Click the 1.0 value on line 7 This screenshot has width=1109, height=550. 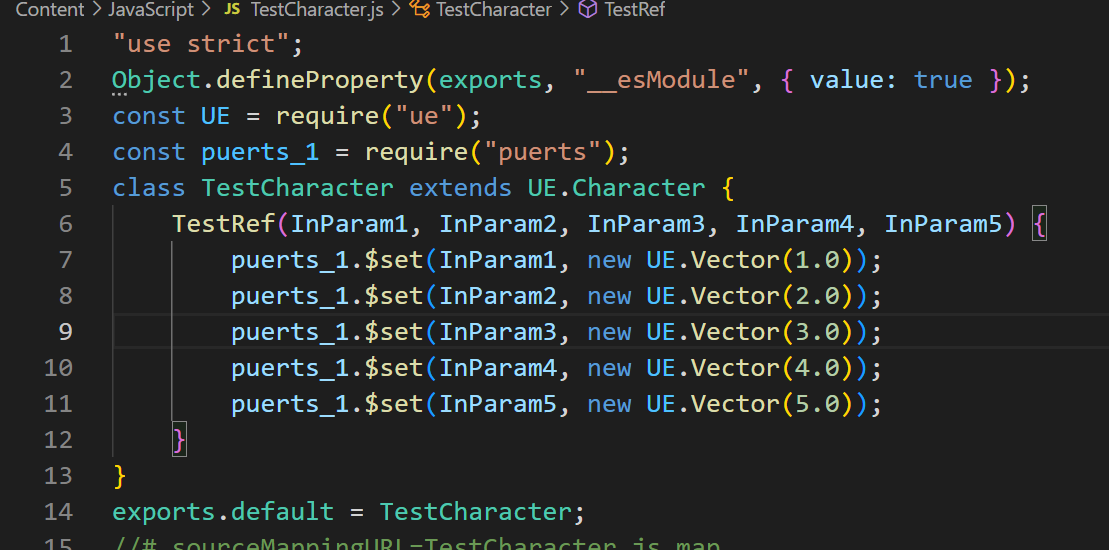[x=817, y=260]
